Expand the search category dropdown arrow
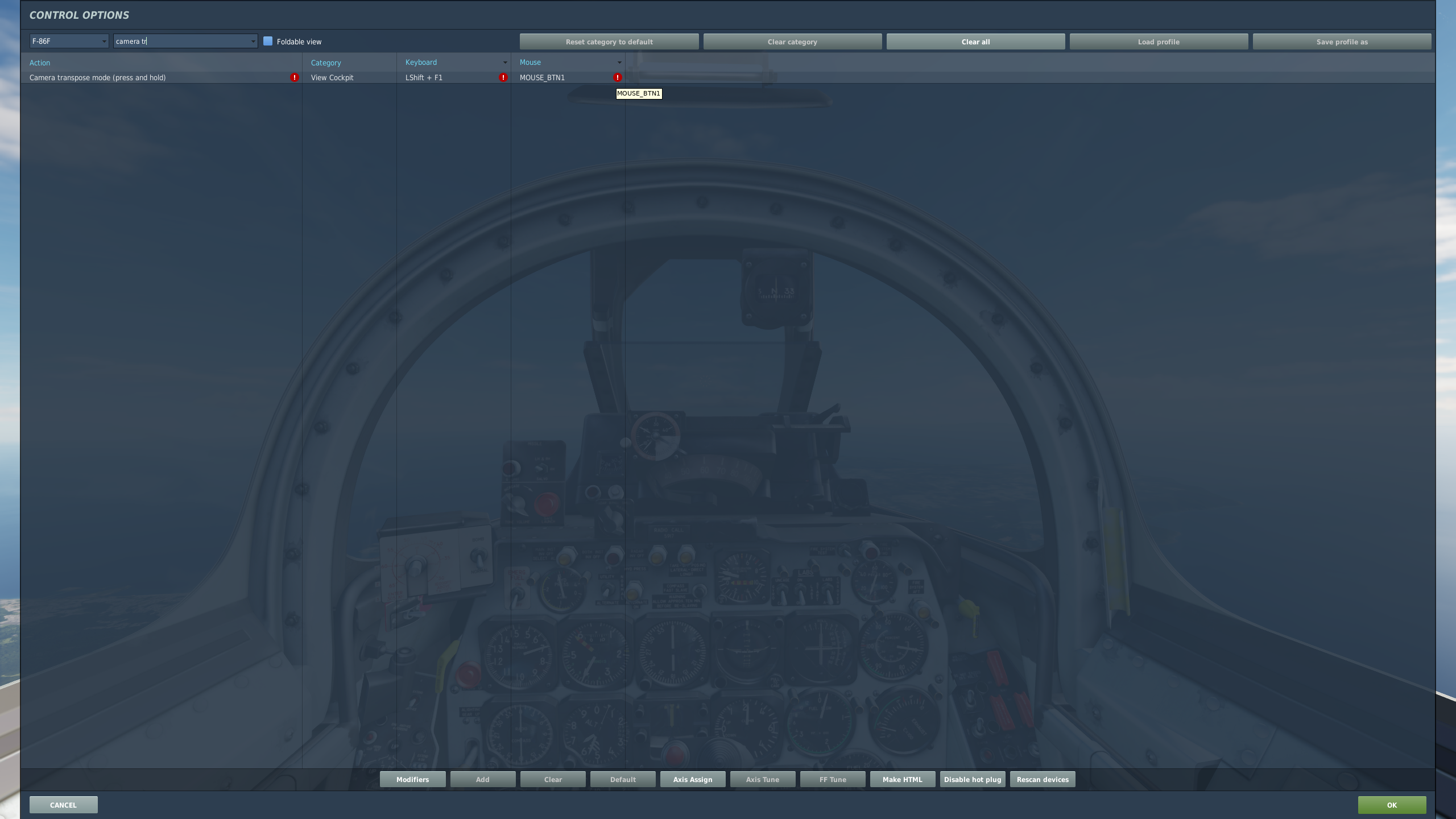1456x819 pixels. [x=253, y=42]
